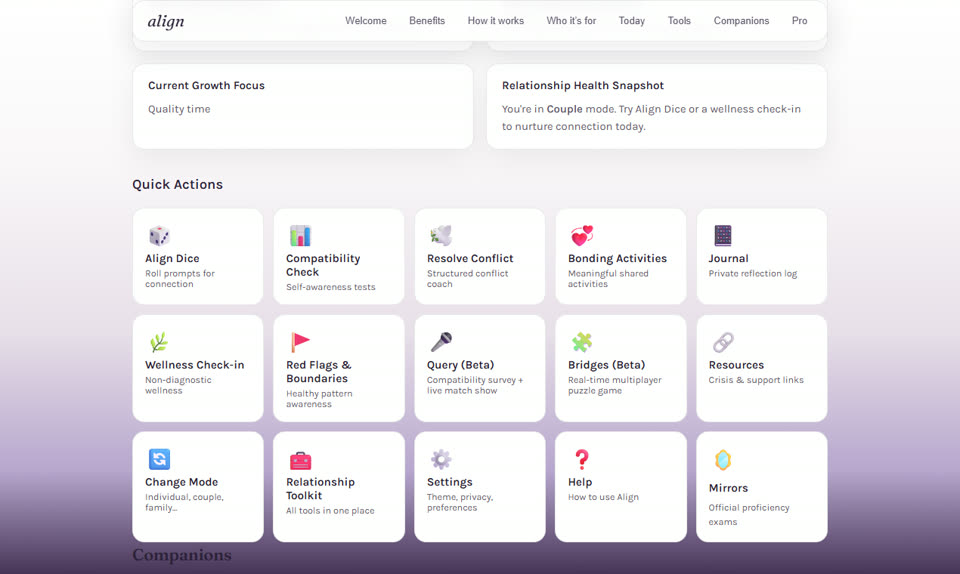
Task: Click the Settings gear icon
Action: tap(441, 459)
